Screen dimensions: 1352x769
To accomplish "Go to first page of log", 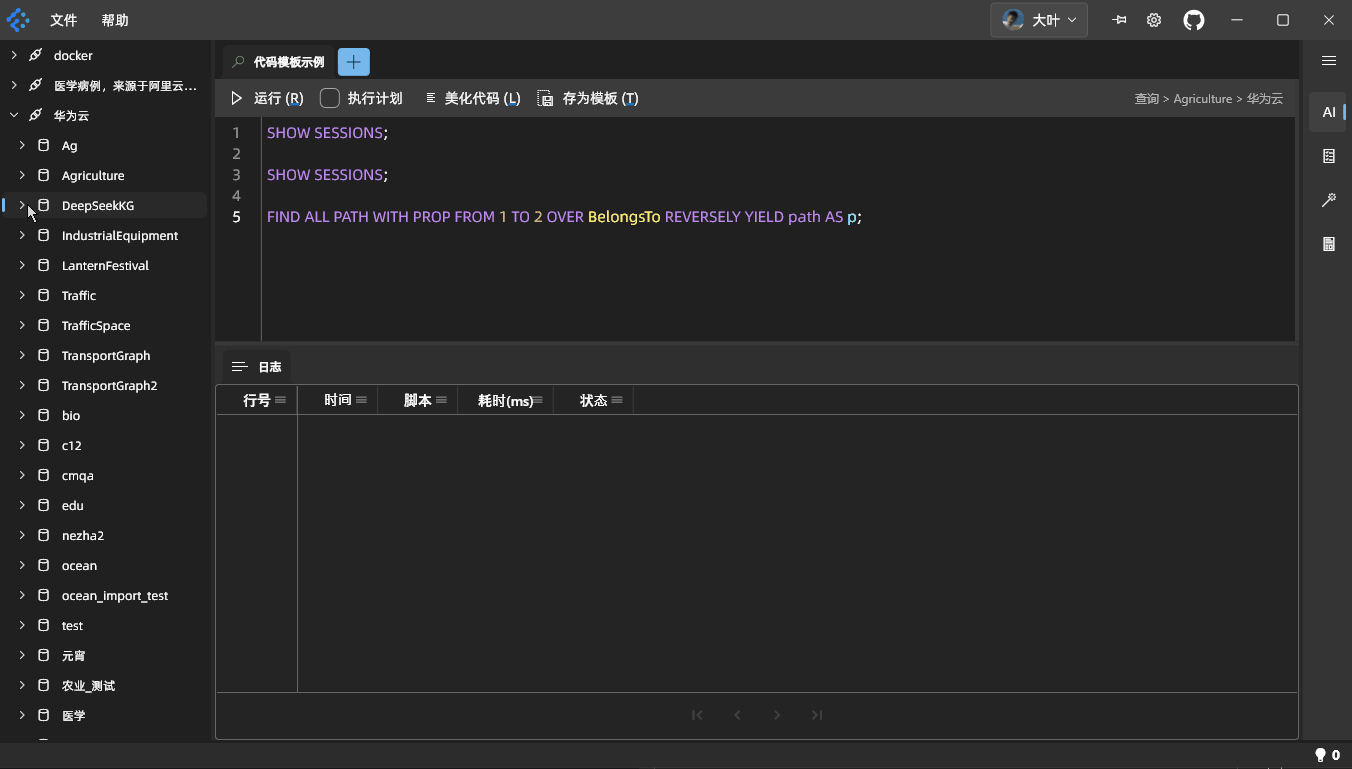I will tap(697, 715).
